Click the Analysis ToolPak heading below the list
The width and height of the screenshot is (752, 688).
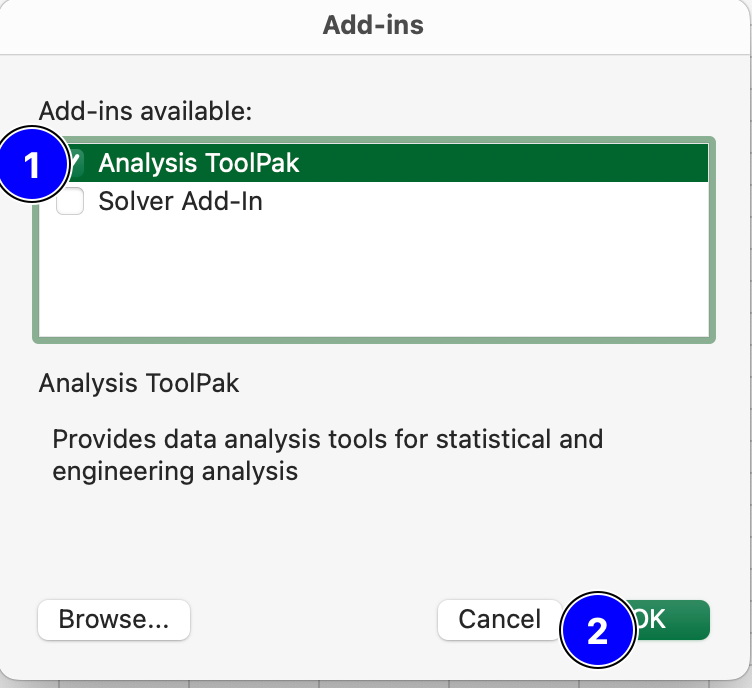point(138,383)
